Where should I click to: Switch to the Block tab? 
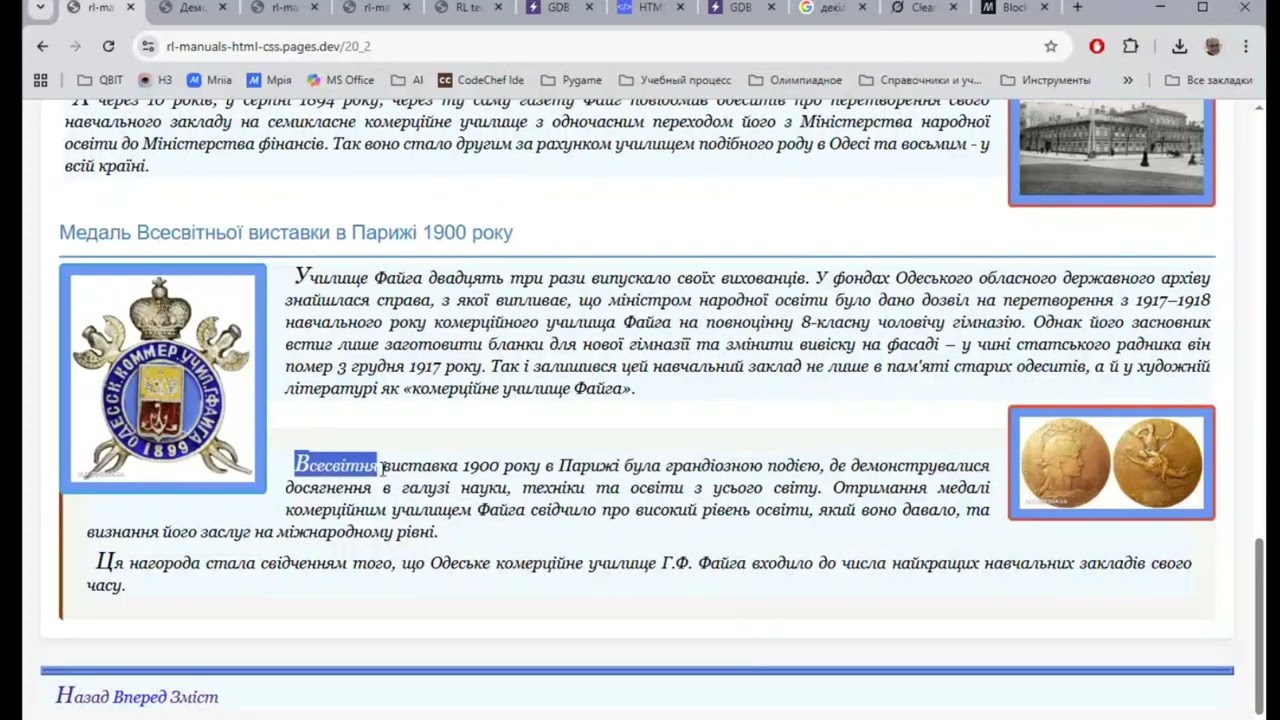point(1015,7)
